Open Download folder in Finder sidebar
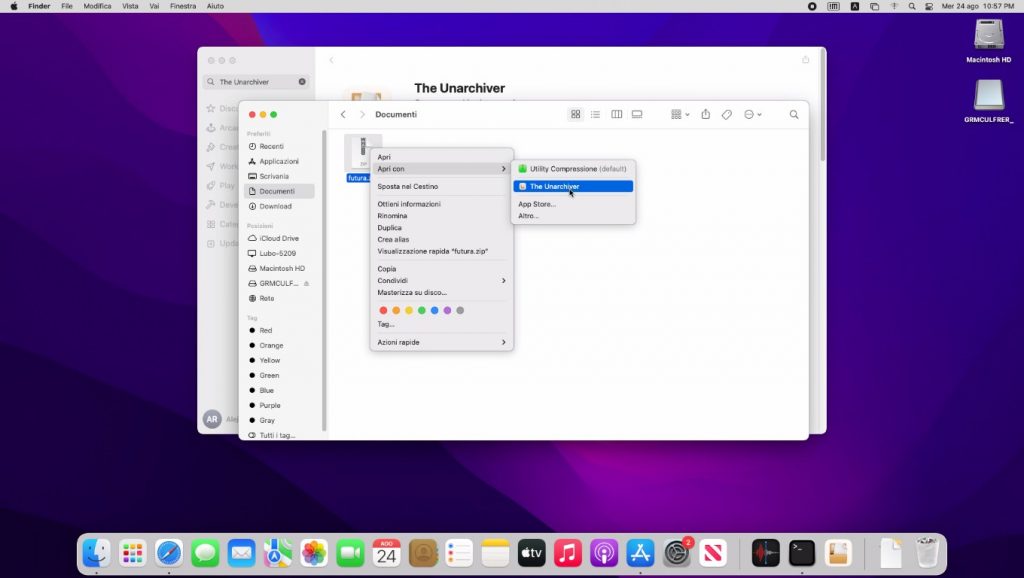 pyautogui.click(x=275, y=206)
